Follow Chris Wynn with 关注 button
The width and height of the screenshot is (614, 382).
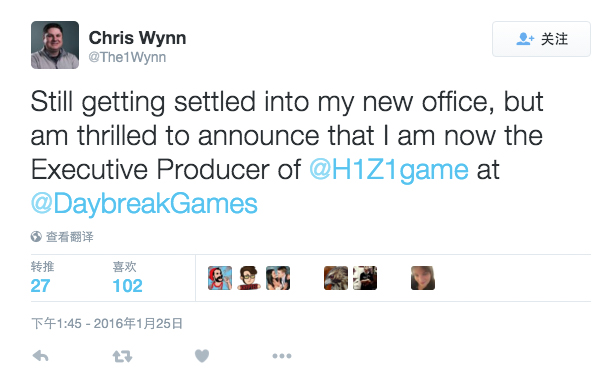(541, 39)
